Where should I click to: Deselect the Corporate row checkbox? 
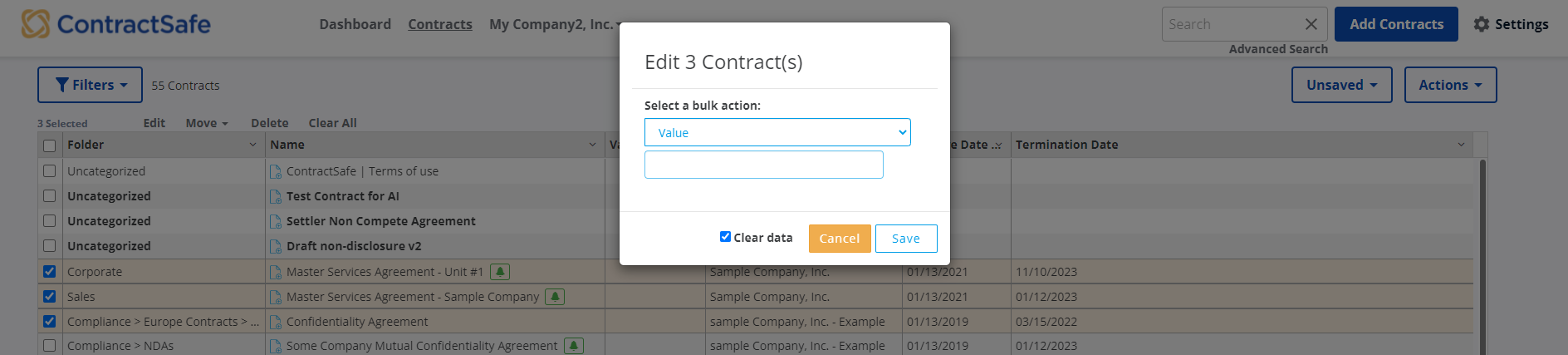(x=50, y=272)
